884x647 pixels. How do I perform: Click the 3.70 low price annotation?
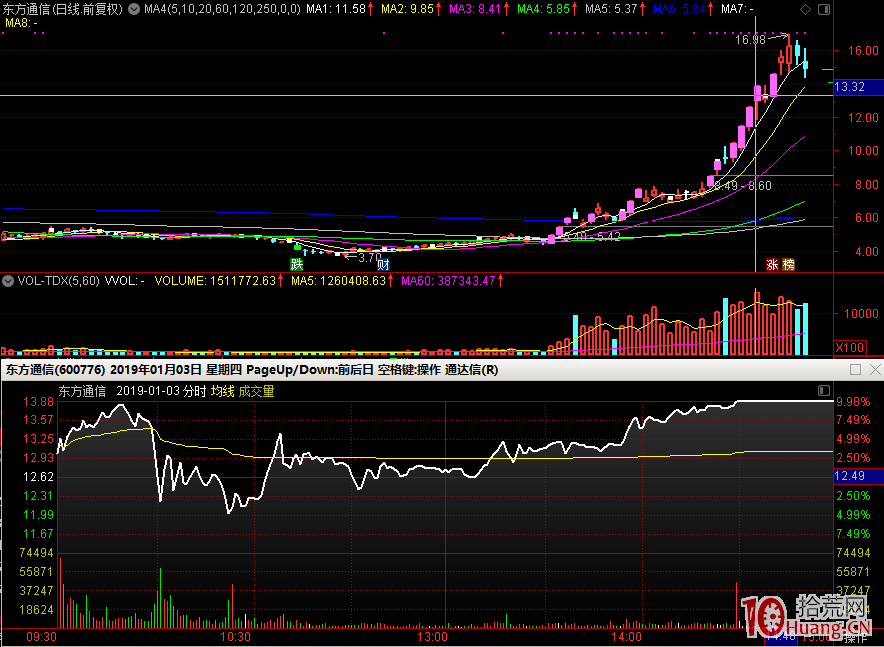tap(370, 258)
